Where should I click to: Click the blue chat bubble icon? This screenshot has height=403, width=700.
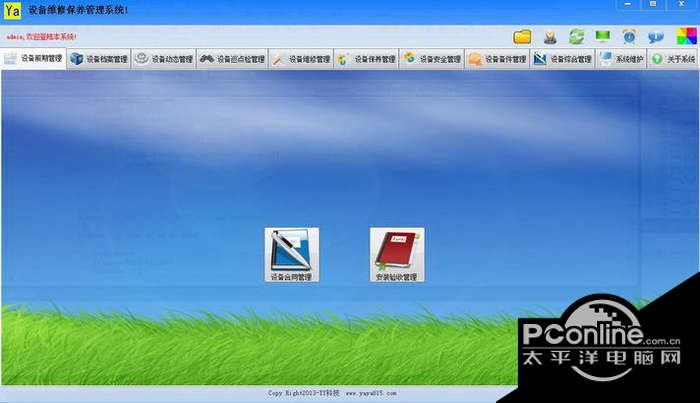pos(656,37)
